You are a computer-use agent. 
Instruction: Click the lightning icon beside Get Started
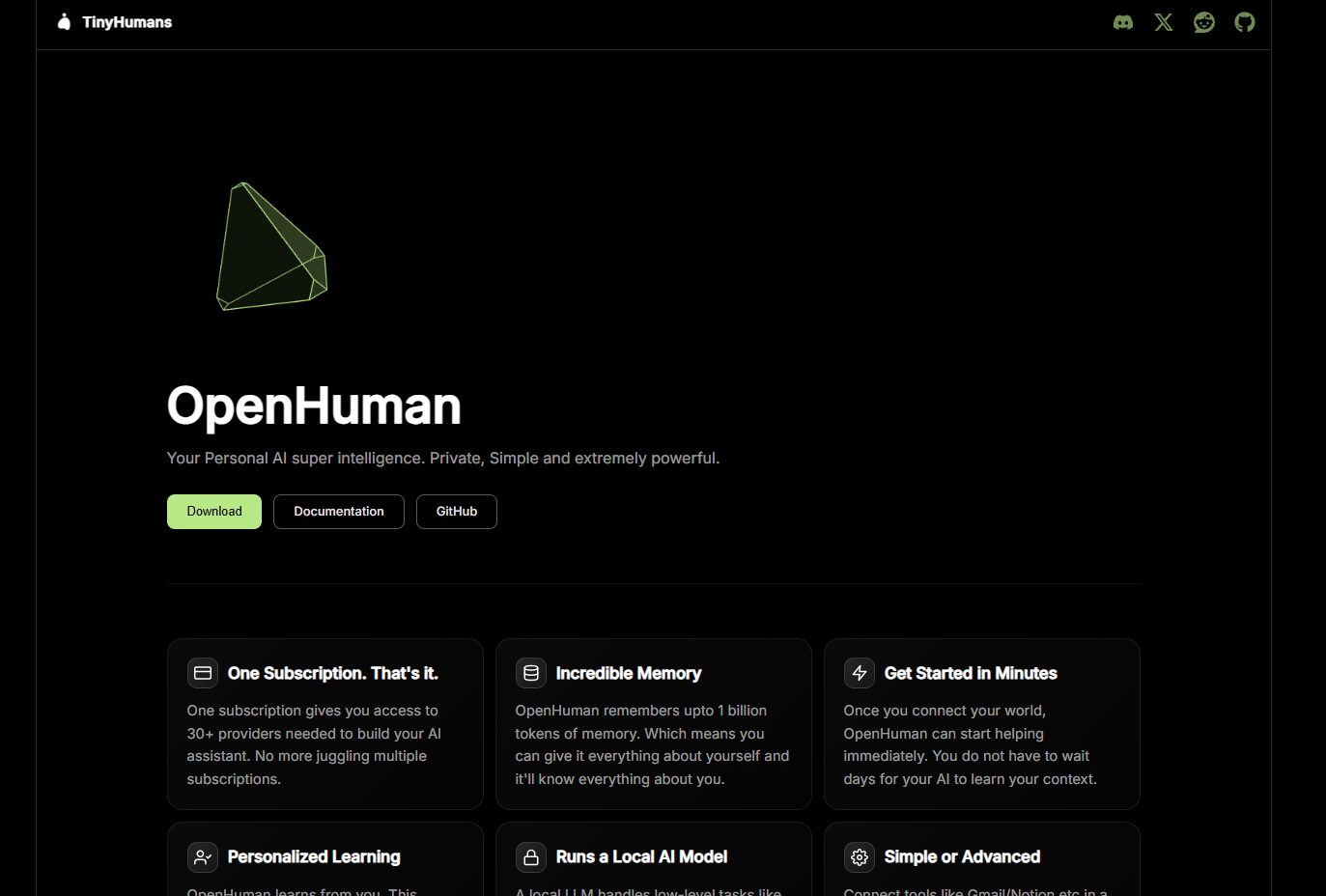(860, 673)
